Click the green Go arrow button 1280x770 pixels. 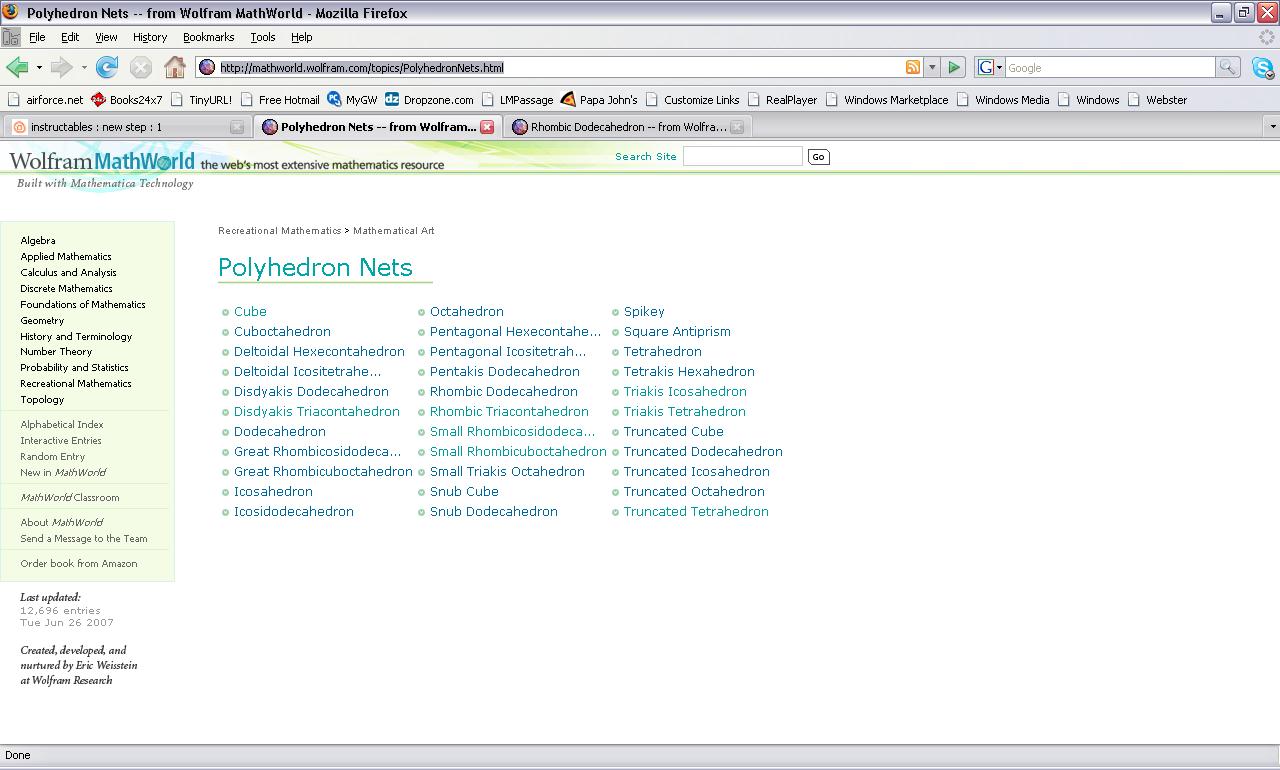[954, 67]
